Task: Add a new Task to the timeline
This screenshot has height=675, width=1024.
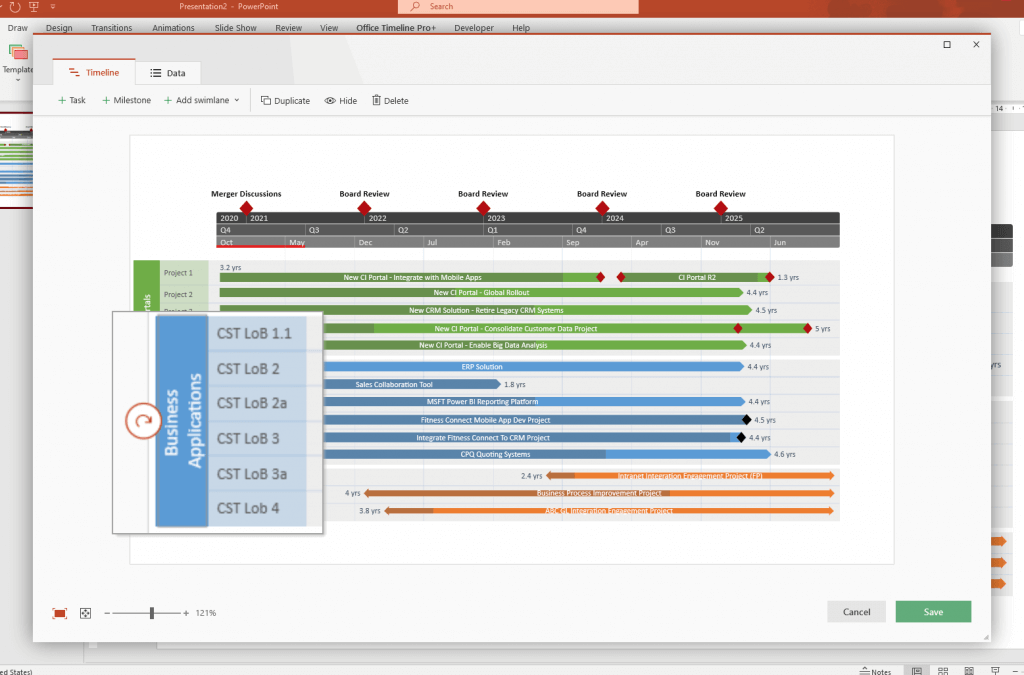Action: [71, 100]
